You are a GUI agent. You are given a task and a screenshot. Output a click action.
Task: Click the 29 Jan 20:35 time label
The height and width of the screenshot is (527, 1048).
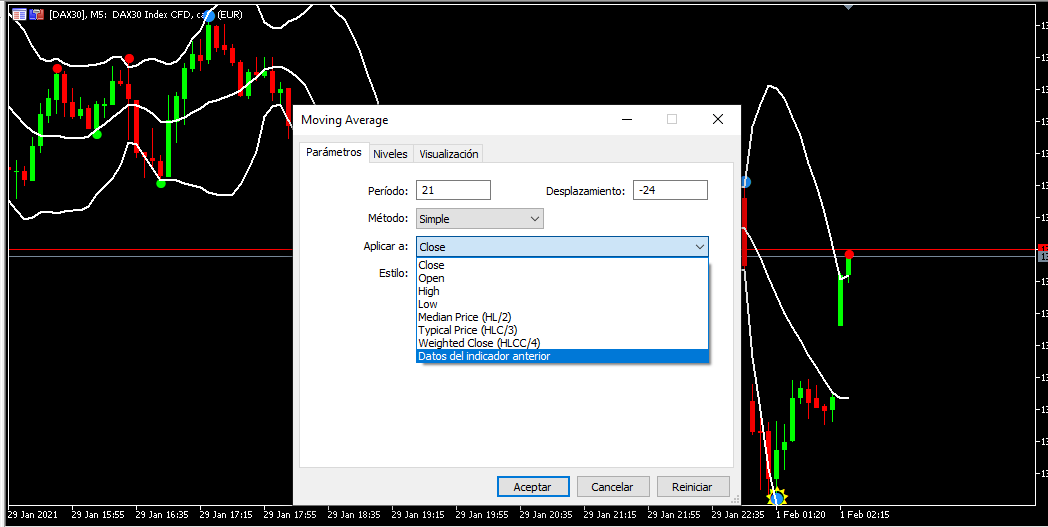[546, 514]
